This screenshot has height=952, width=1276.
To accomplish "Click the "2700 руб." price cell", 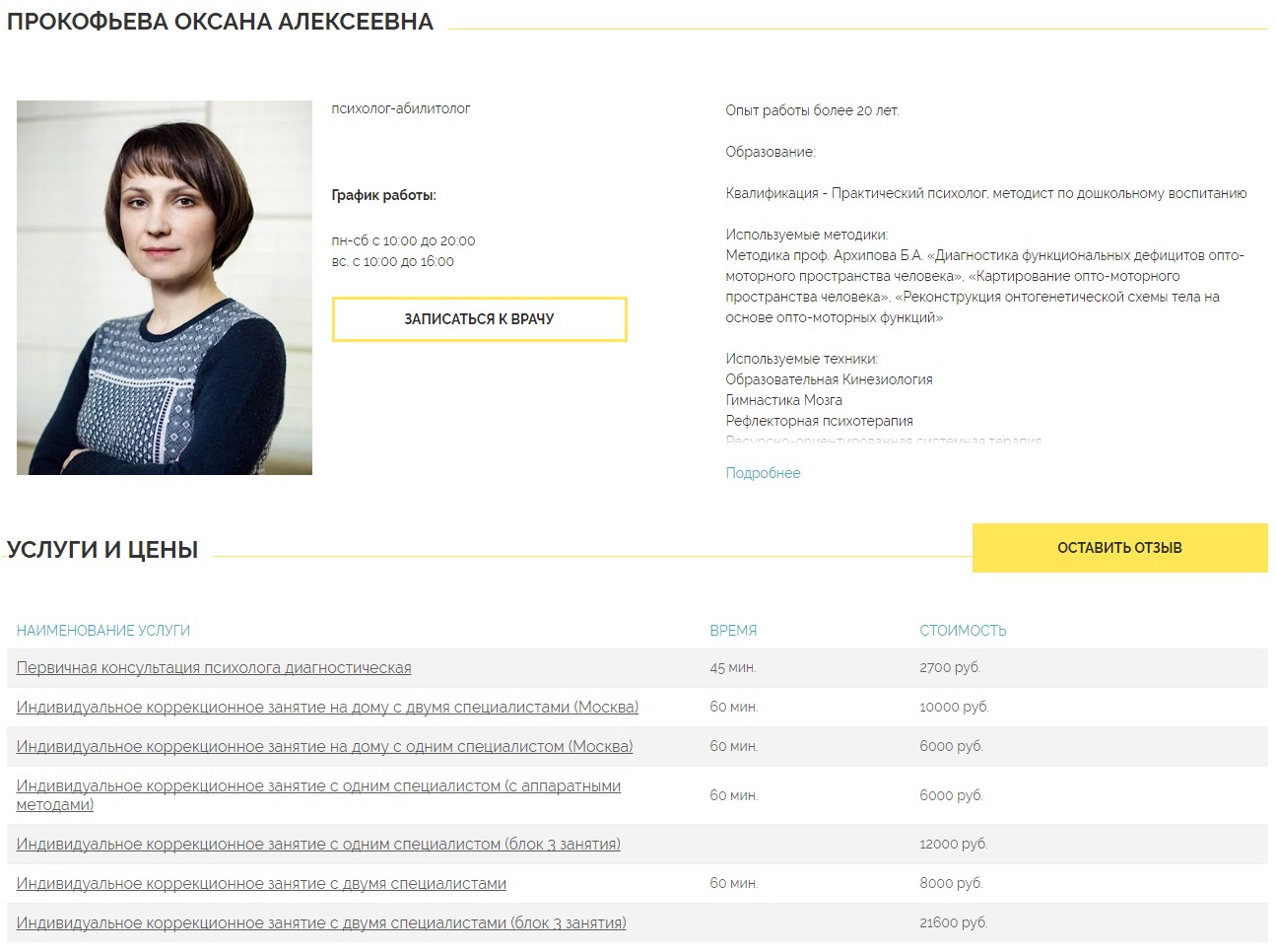I will point(950,668).
